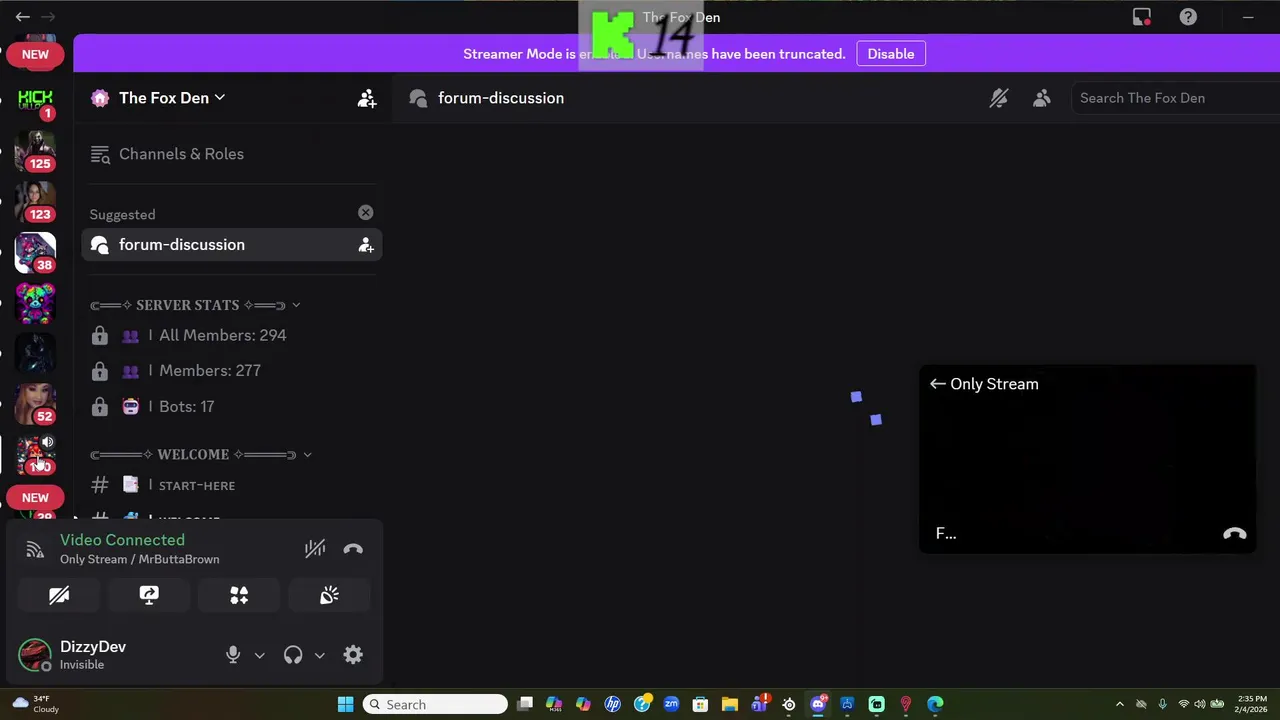Open Microsoft Store on the taskbar
Image resolution: width=1280 pixels, height=720 pixels.
tap(700, 705)
